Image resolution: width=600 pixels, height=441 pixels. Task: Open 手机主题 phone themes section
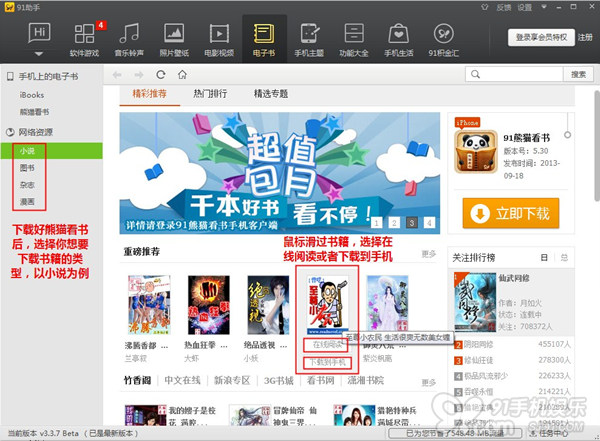point(309,39)
